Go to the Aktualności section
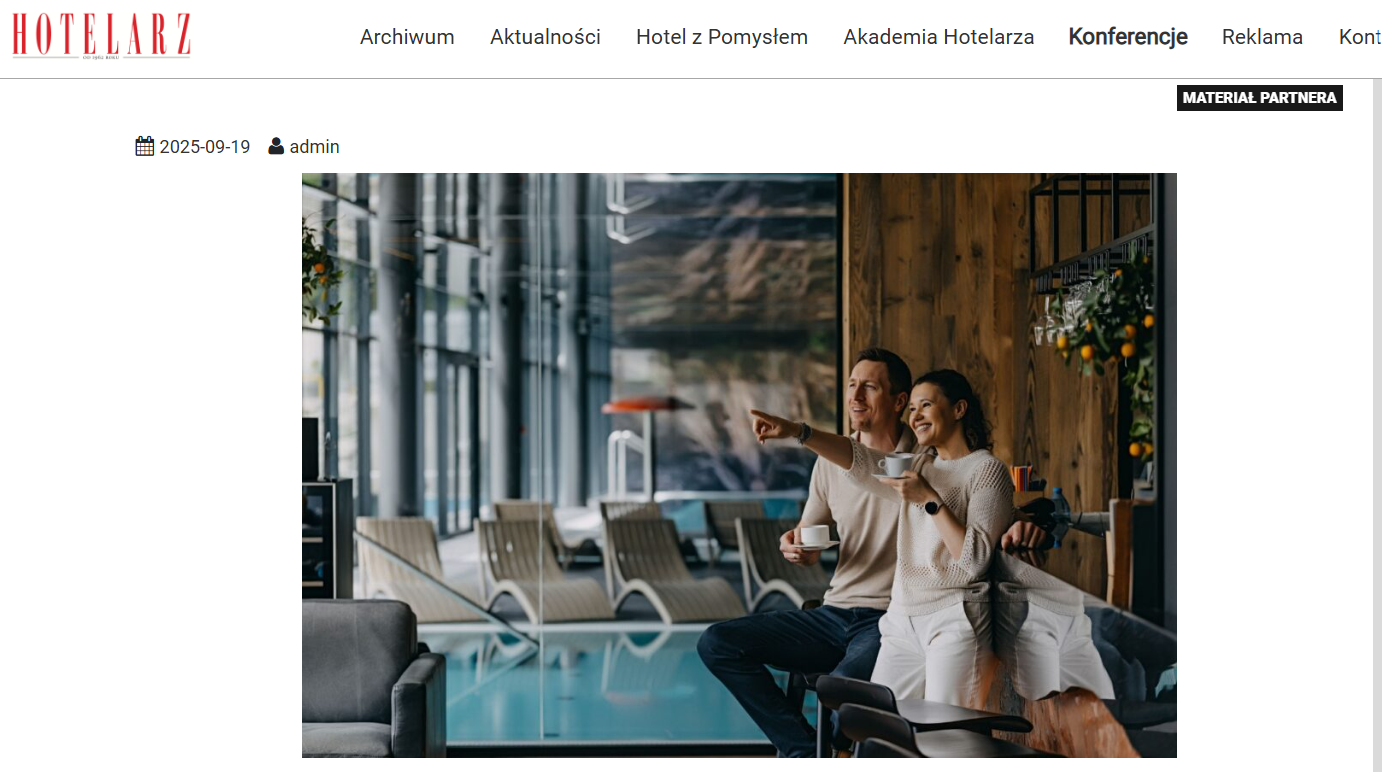 coord(545,37)
